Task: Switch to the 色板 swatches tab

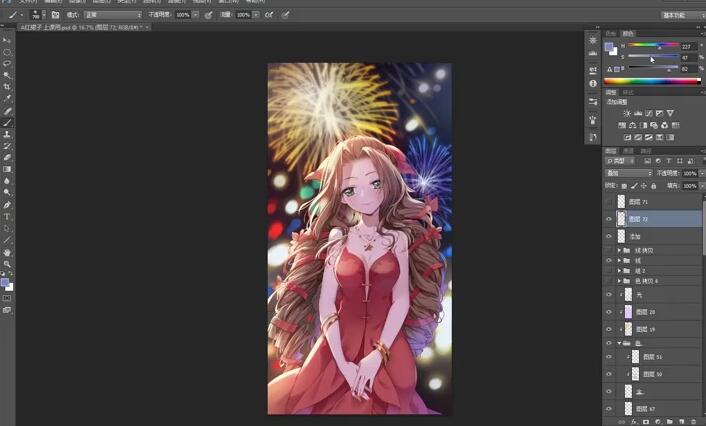Action: coord(611,34)
